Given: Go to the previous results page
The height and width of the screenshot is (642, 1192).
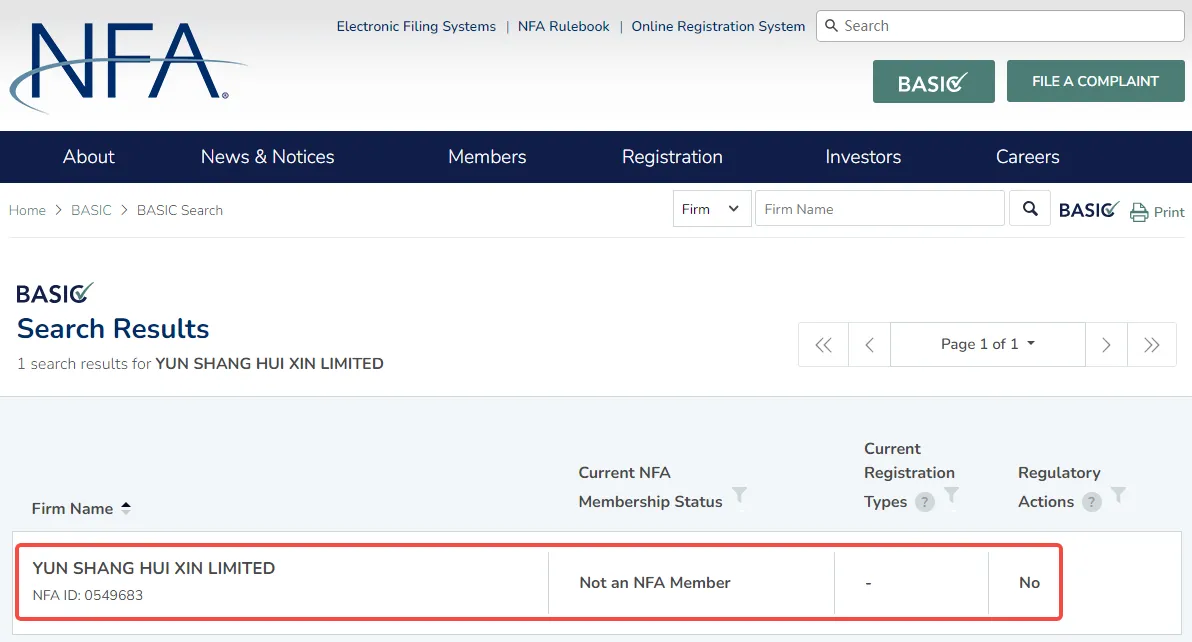Looking at the screenshot, I should (870, 345).
